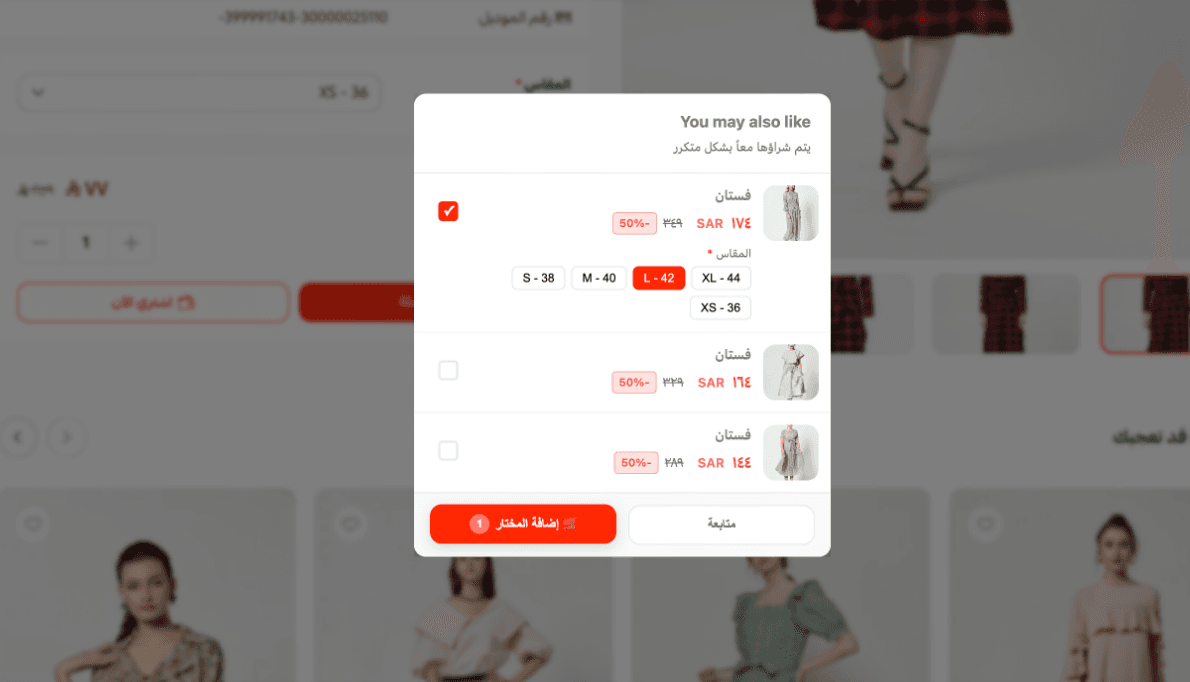Viewport: 1190px width, 682px height.
Task: Click the carousel left arrow icon
Action: point(18,437)
